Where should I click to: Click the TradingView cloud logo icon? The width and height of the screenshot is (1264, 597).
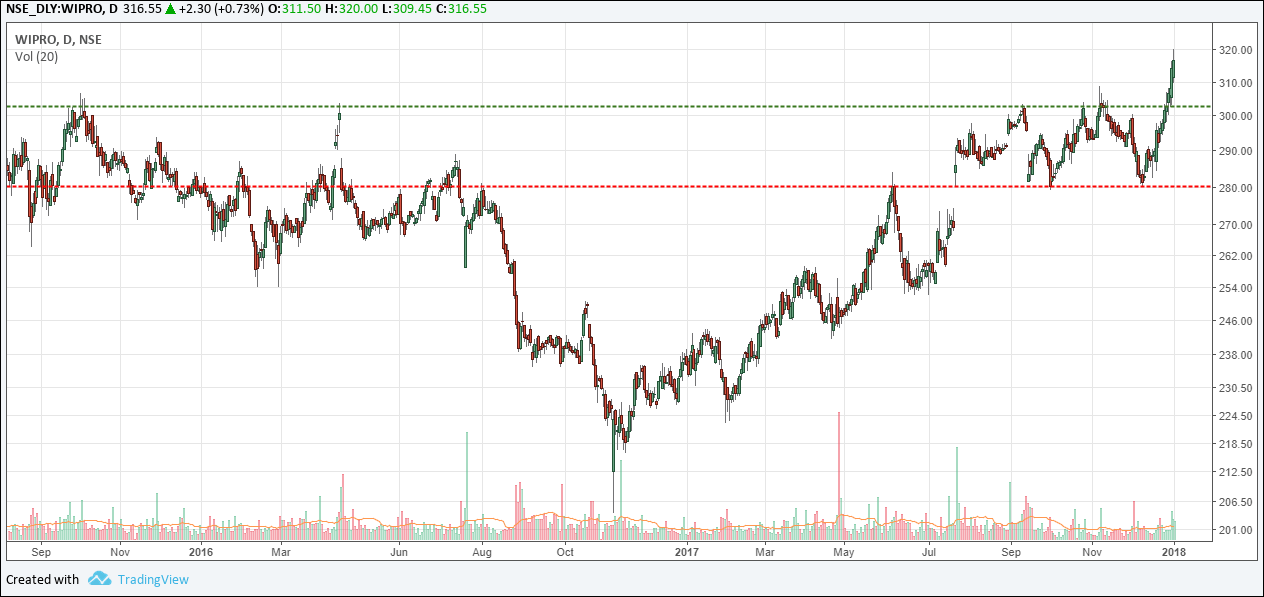point(98,579)
